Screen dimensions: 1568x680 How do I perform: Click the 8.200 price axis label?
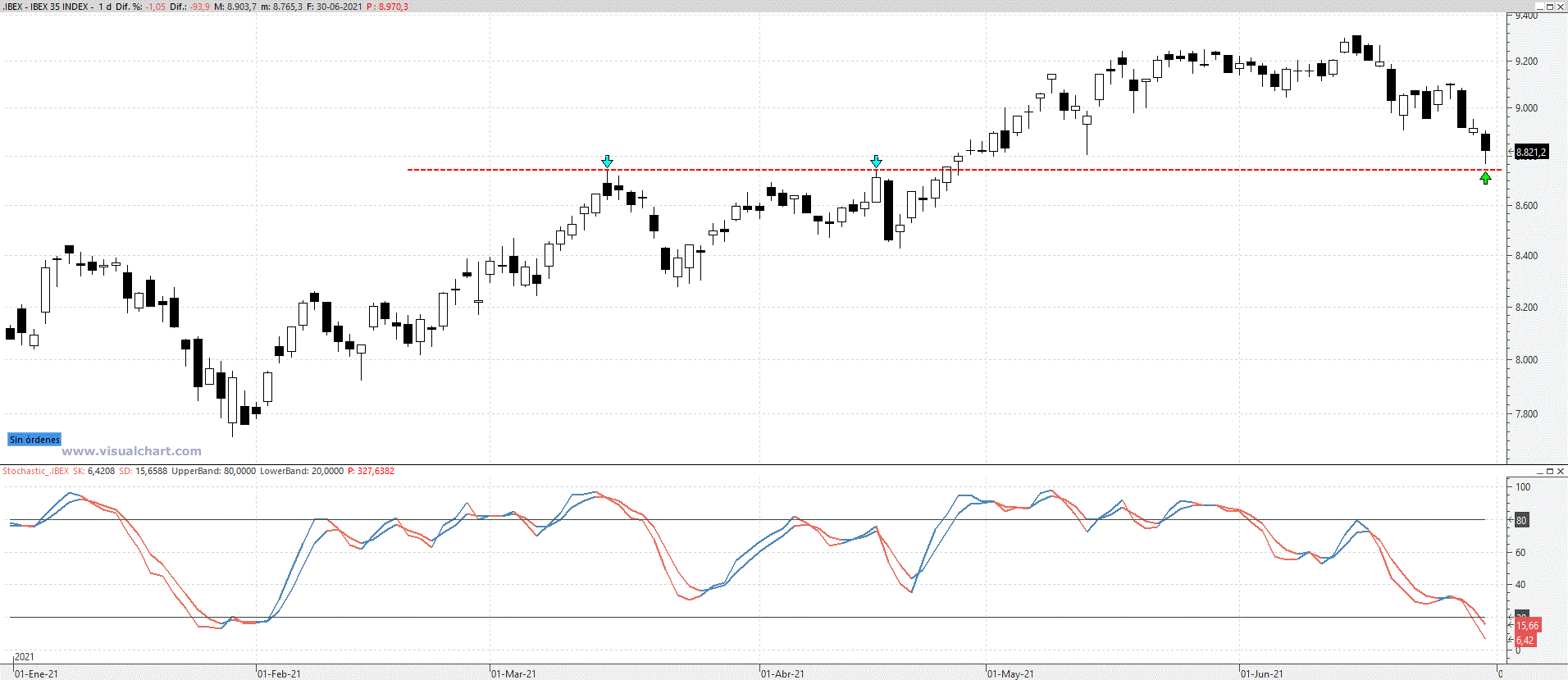[1527, 307]
